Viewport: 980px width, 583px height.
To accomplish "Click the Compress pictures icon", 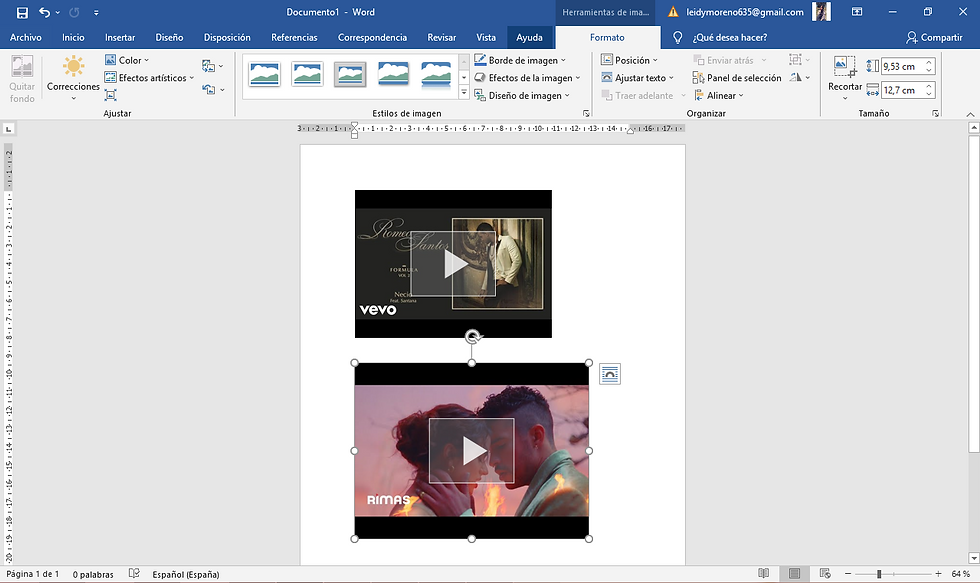I will pyautogui.click(x=111, y=95).
